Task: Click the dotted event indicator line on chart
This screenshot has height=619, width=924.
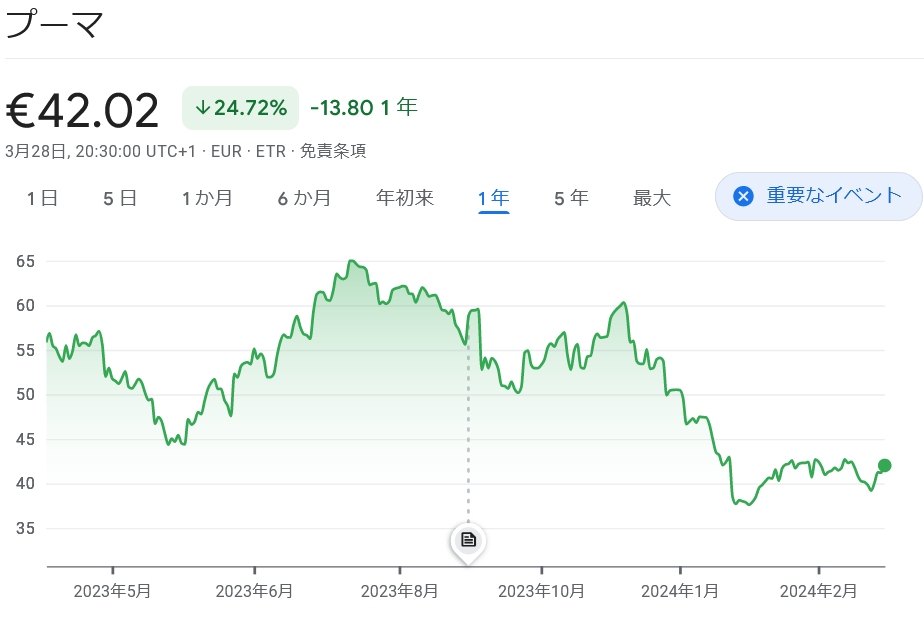Action: [468, 440]
